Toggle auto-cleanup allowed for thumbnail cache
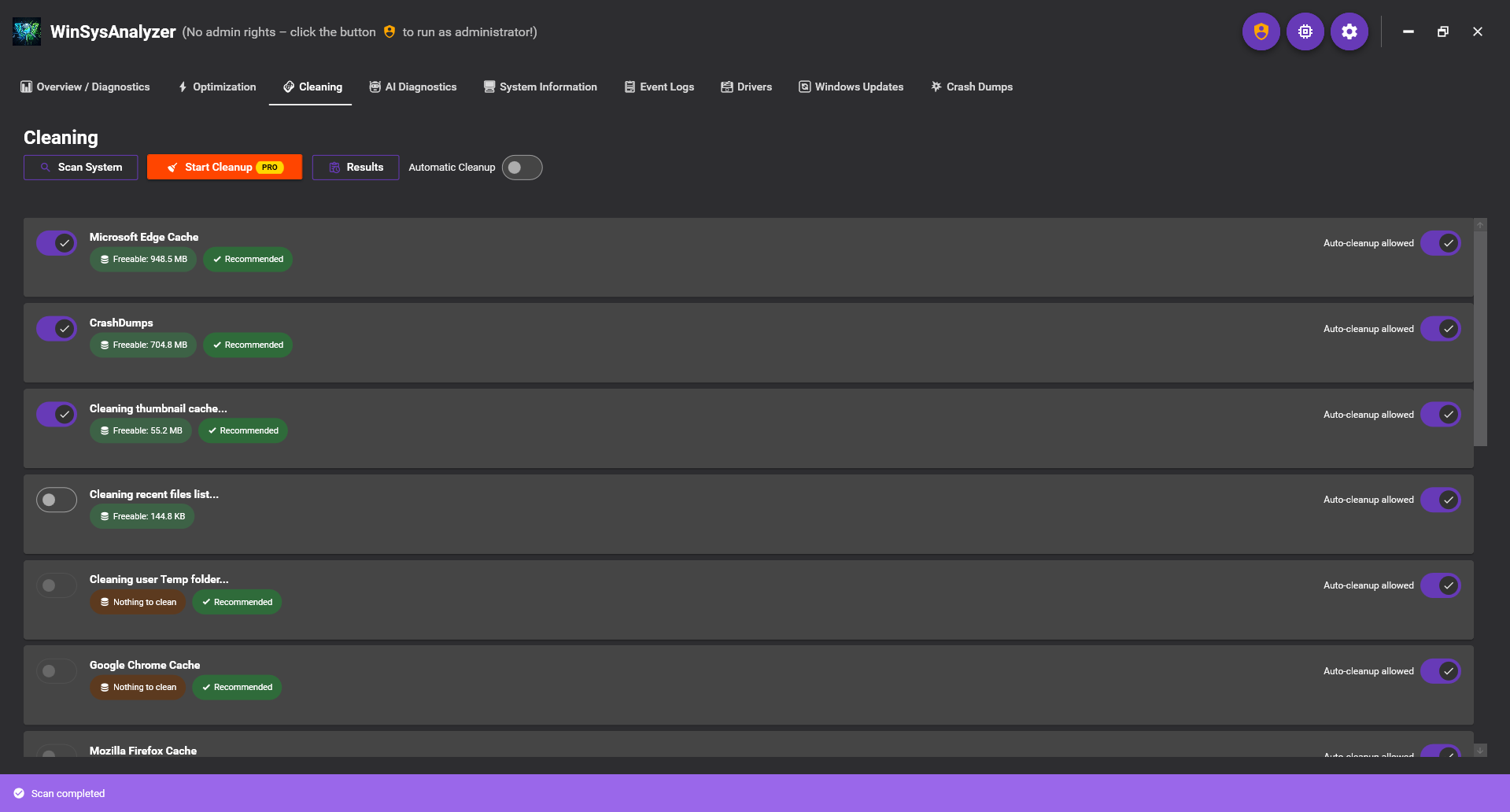This screenshot has height=812, width=1510. [x=1441, y=415]
